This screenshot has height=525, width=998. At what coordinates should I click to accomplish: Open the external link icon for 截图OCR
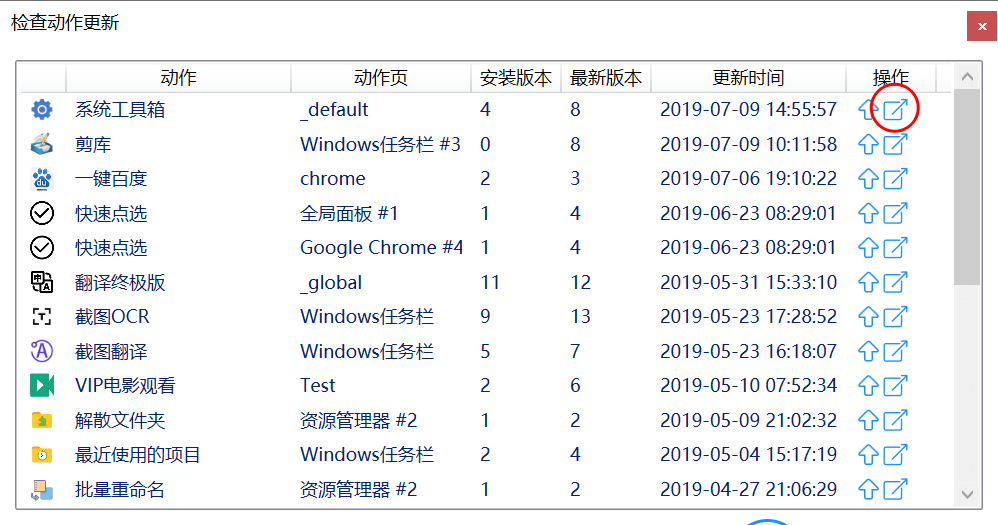coord(895,317)
